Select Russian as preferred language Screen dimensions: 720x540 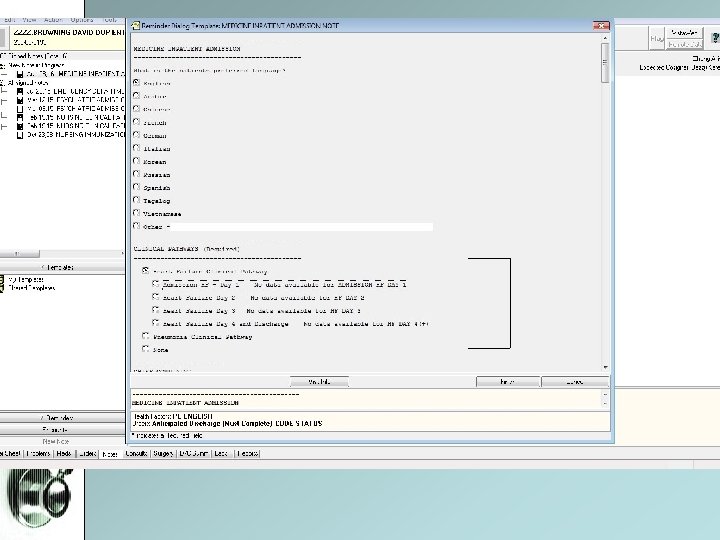[x=136, y=174]
